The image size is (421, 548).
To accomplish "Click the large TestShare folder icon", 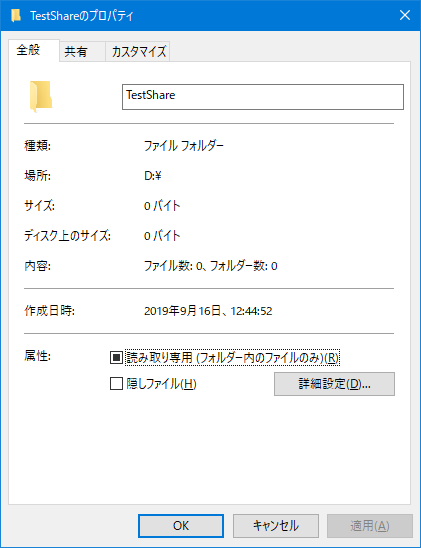I will (41, 96).
